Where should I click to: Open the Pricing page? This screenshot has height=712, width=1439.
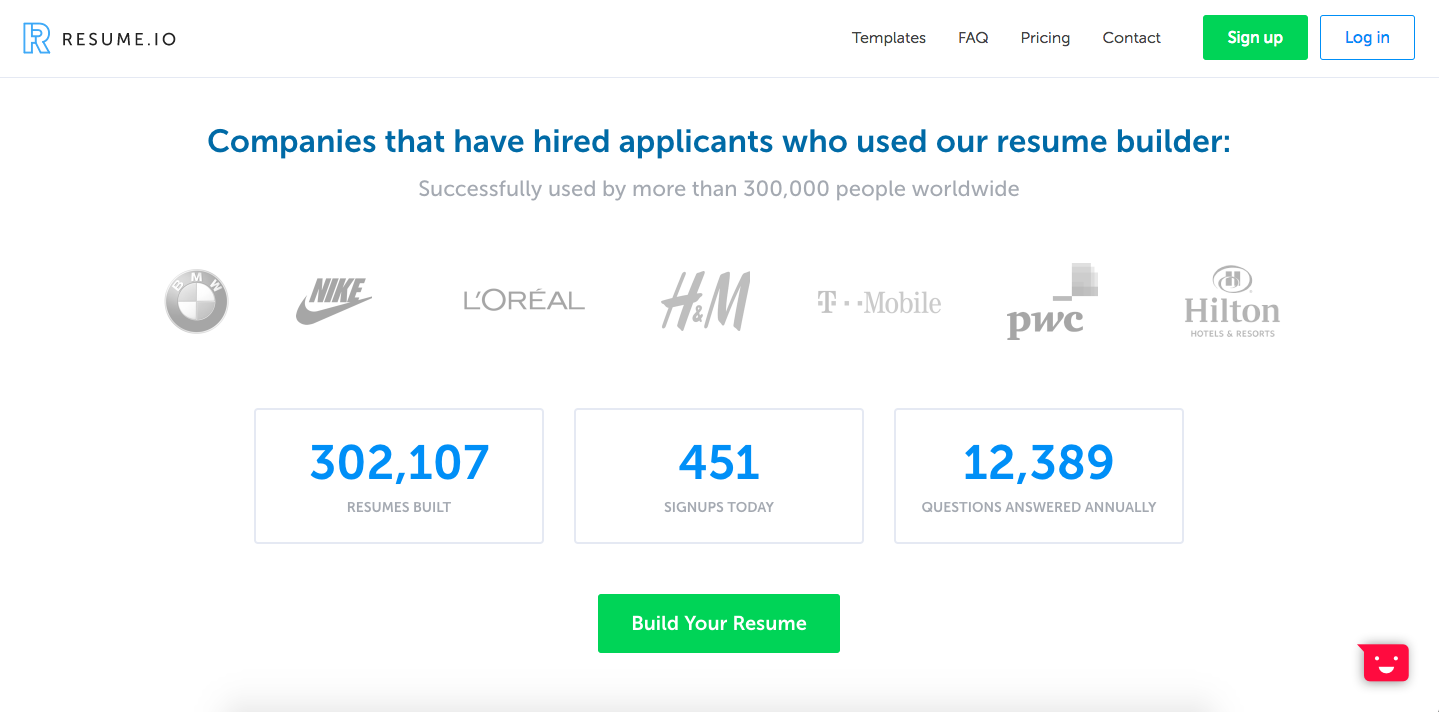1045,38
